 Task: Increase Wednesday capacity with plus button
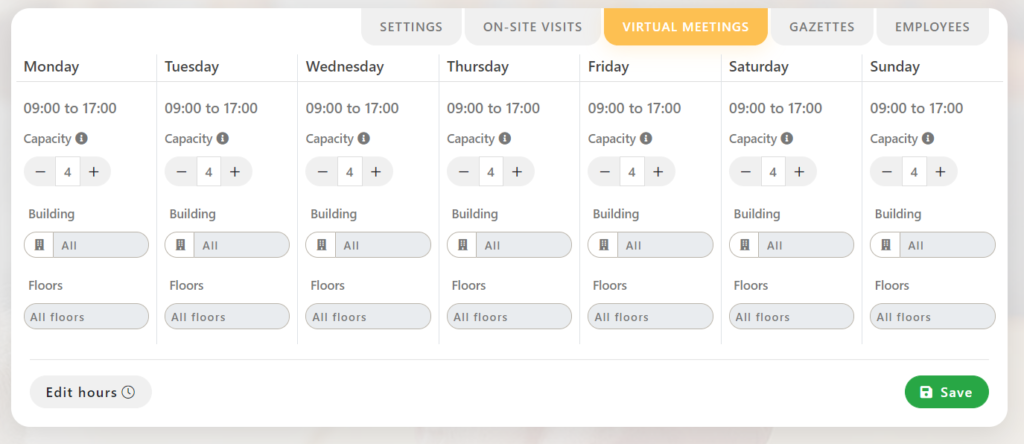(x=376, y=172)
